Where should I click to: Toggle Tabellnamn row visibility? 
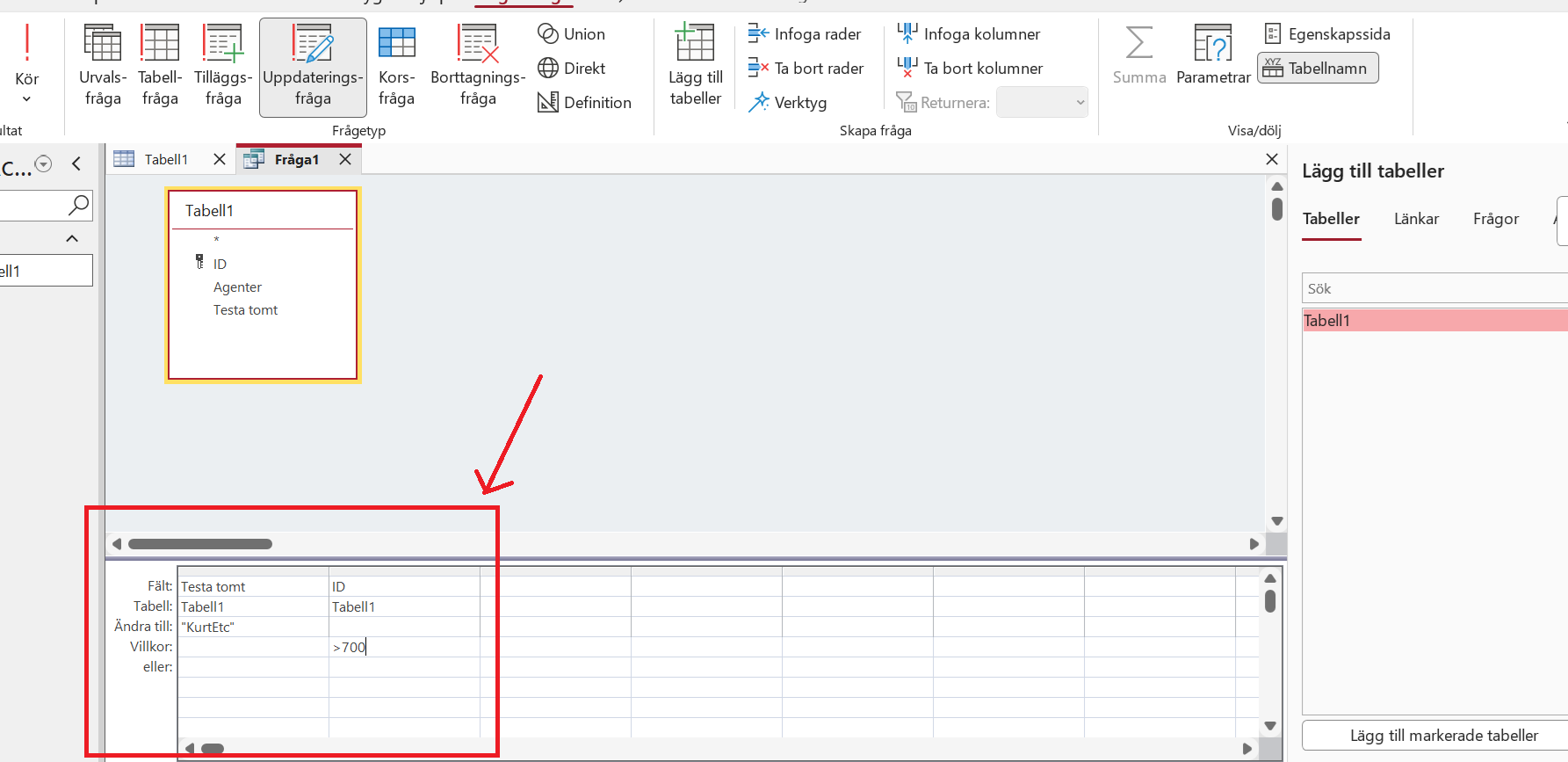[1318, 69]
